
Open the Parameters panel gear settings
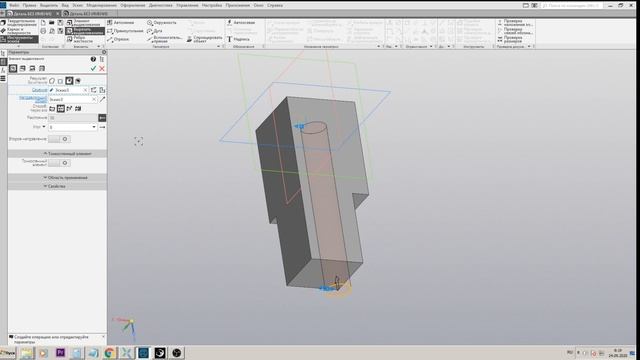[x=104, y=52]
